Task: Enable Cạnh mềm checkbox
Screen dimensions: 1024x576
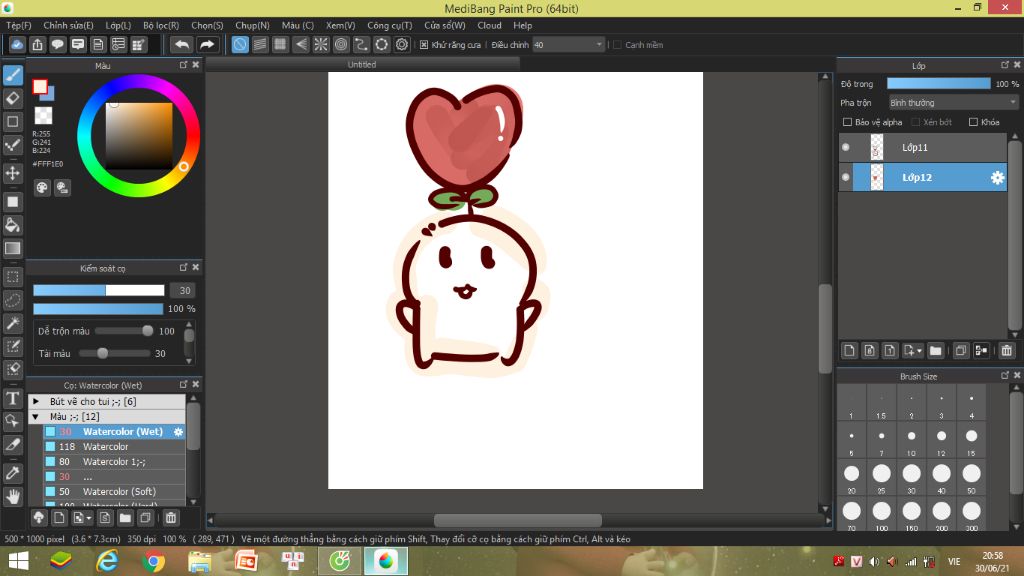Action: click(x=617, y=44)
